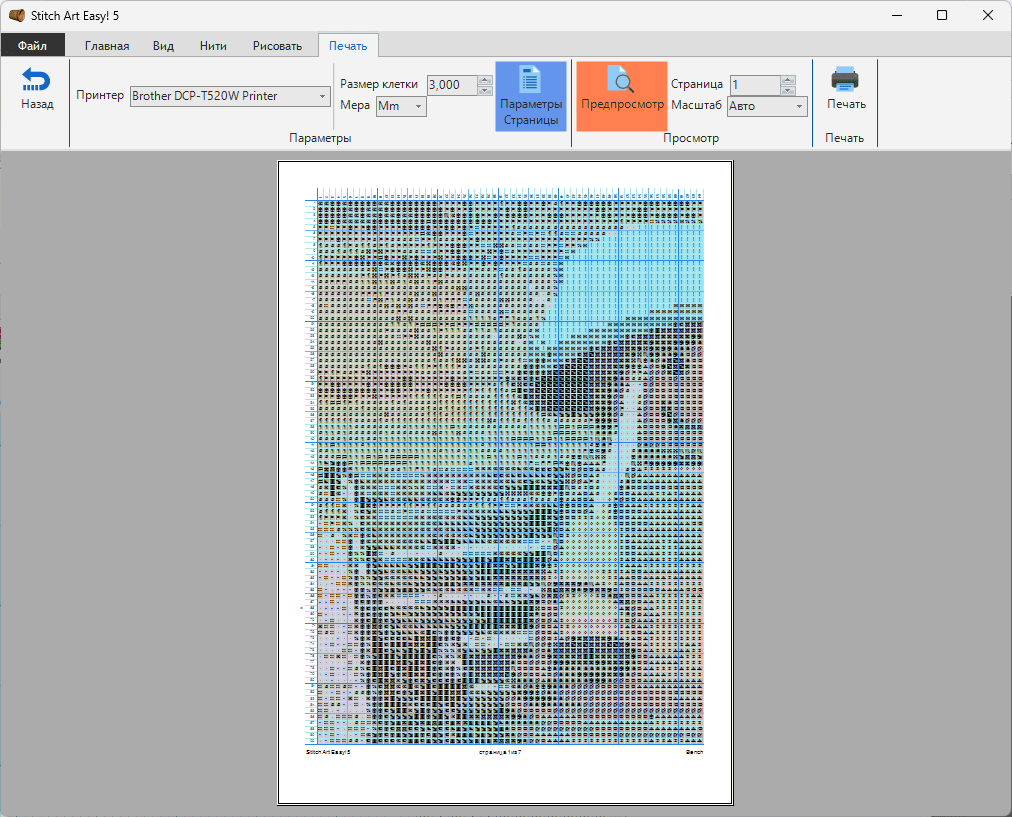
Task: Click the Страница number field
Action: (x=755, y=85)
